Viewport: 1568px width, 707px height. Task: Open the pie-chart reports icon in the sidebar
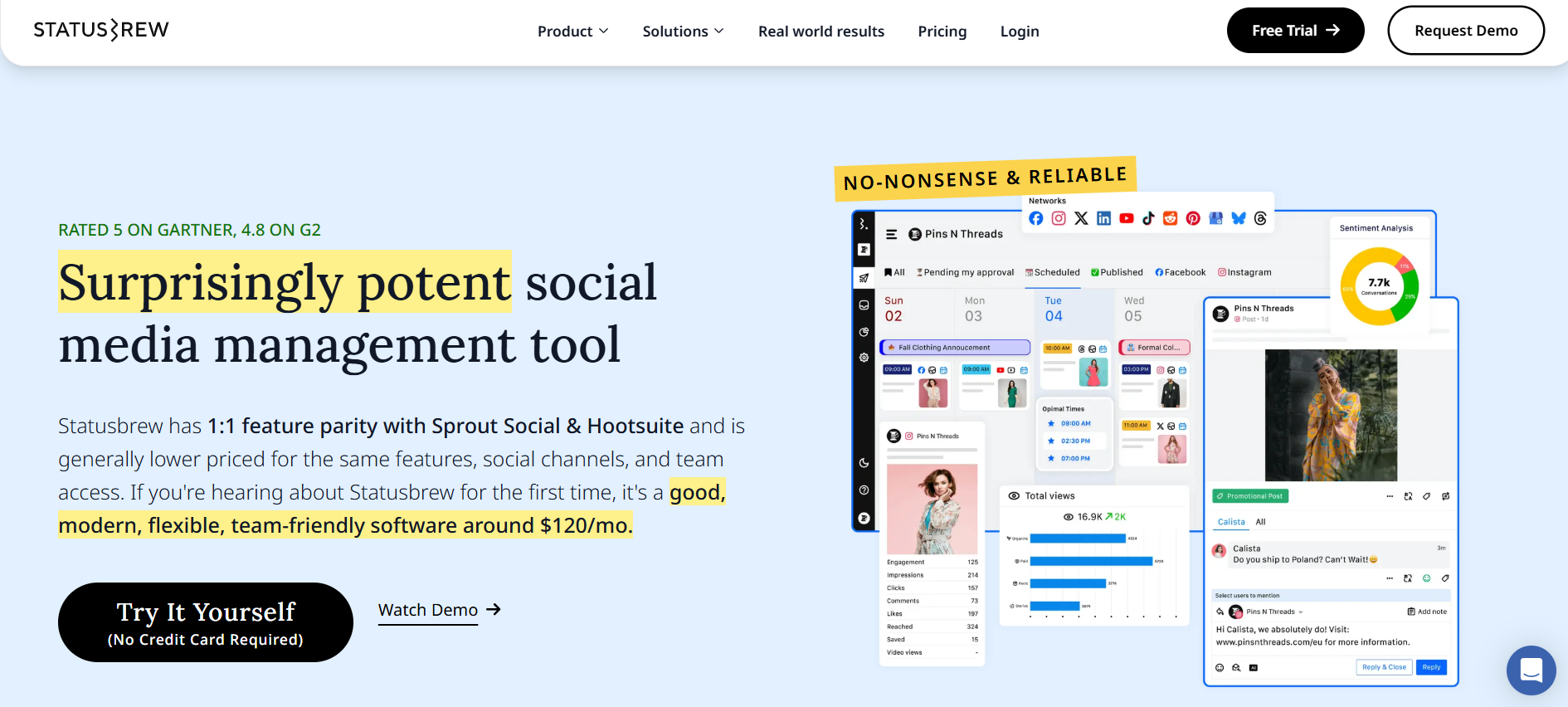[864, 332]
